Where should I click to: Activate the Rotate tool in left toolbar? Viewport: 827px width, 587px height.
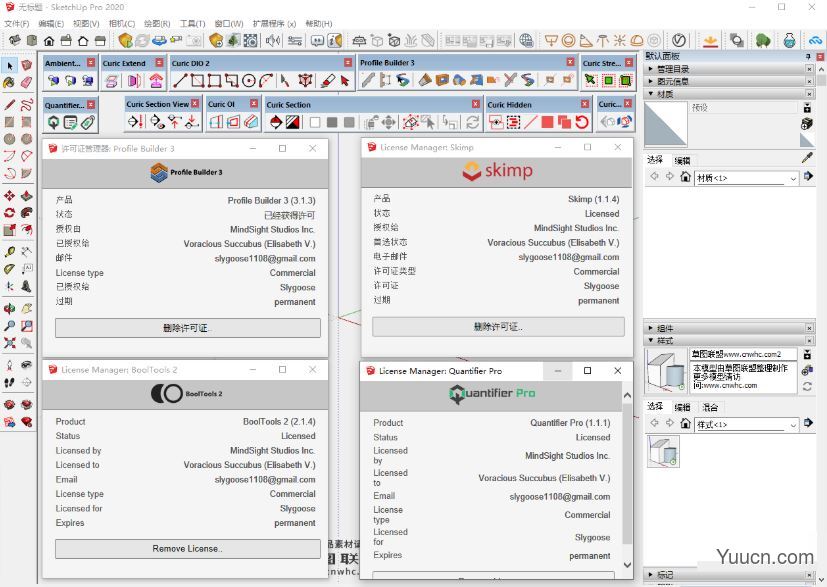click(9, 213)
